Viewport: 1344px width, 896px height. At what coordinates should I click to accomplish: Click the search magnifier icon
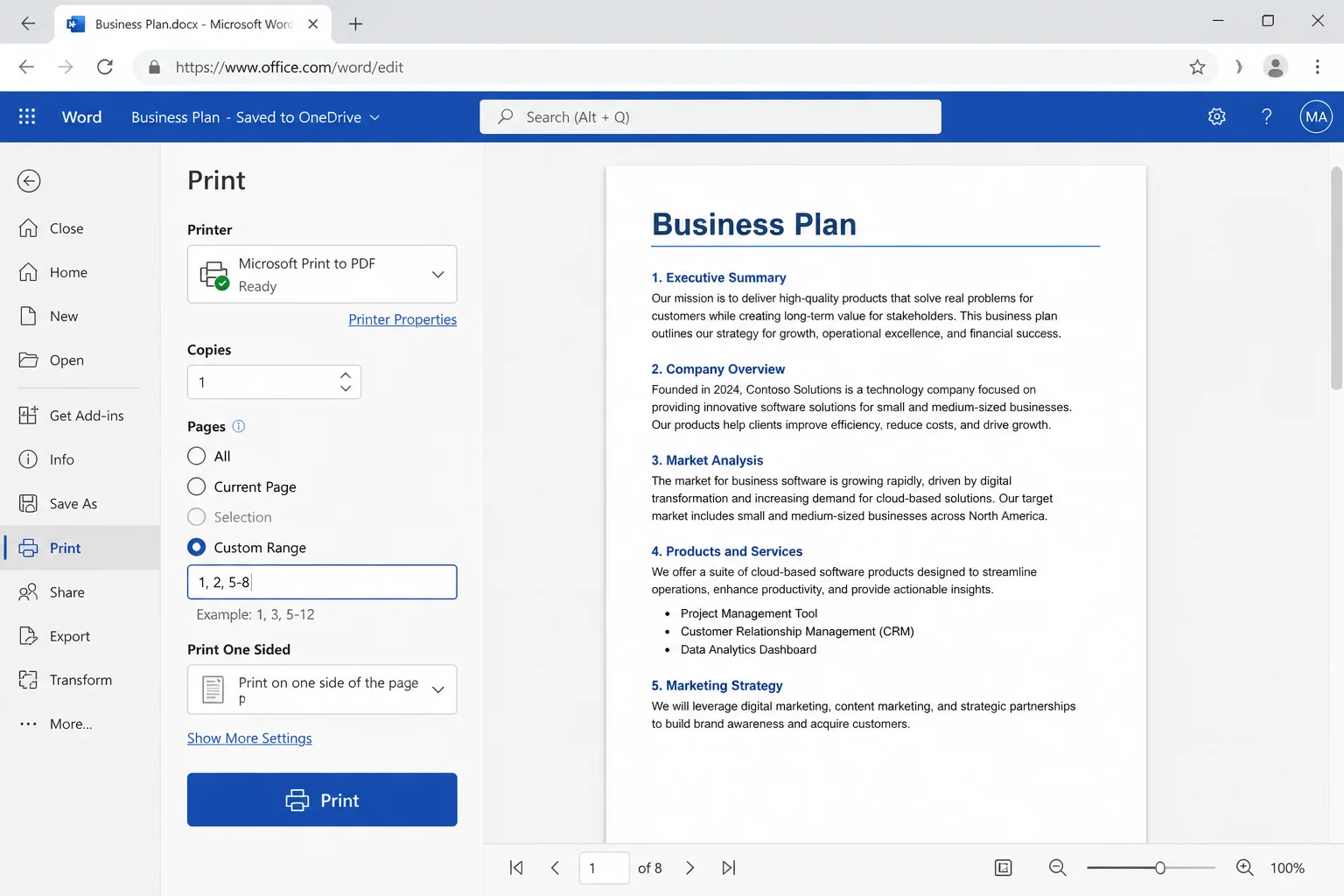(x=505, y=116)
